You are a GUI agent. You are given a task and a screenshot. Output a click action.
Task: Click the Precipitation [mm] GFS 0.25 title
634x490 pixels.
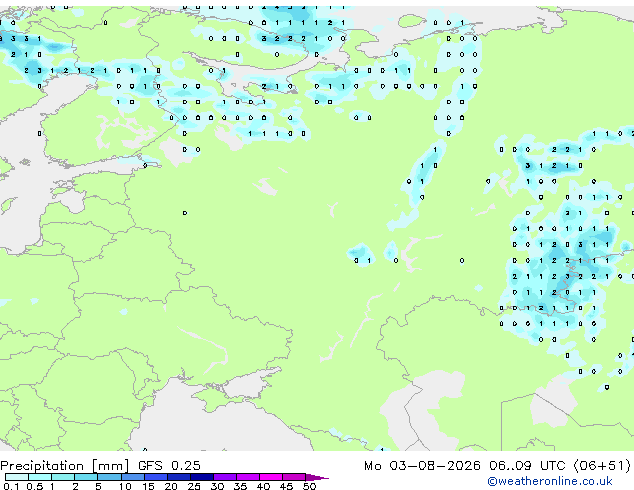click(x=100, y=466)
